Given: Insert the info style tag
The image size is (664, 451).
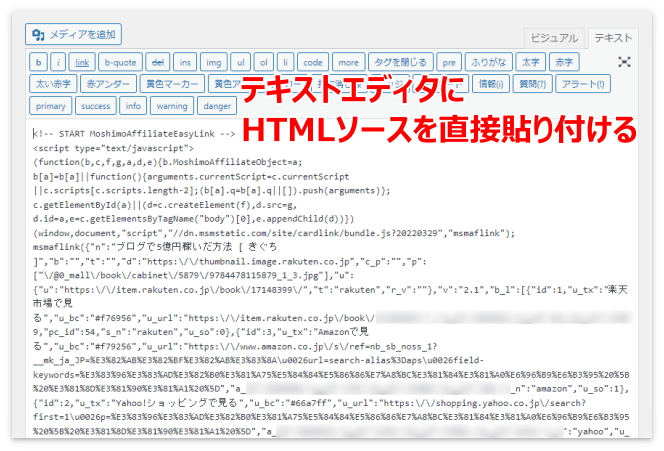Looking at the screenshot, I should pyautogui.click(x=133, y=106).
